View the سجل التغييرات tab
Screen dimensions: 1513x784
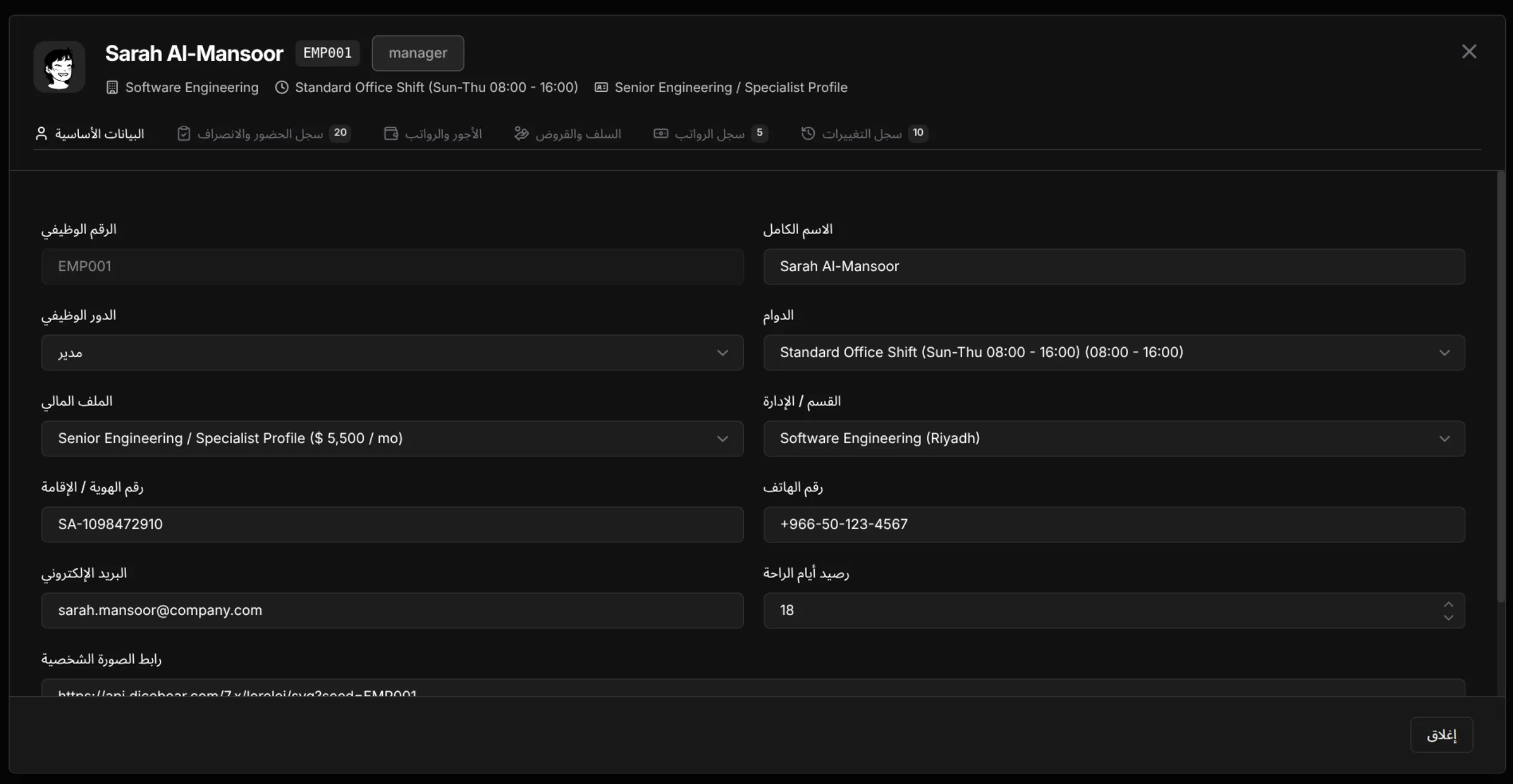click(864, 134)
